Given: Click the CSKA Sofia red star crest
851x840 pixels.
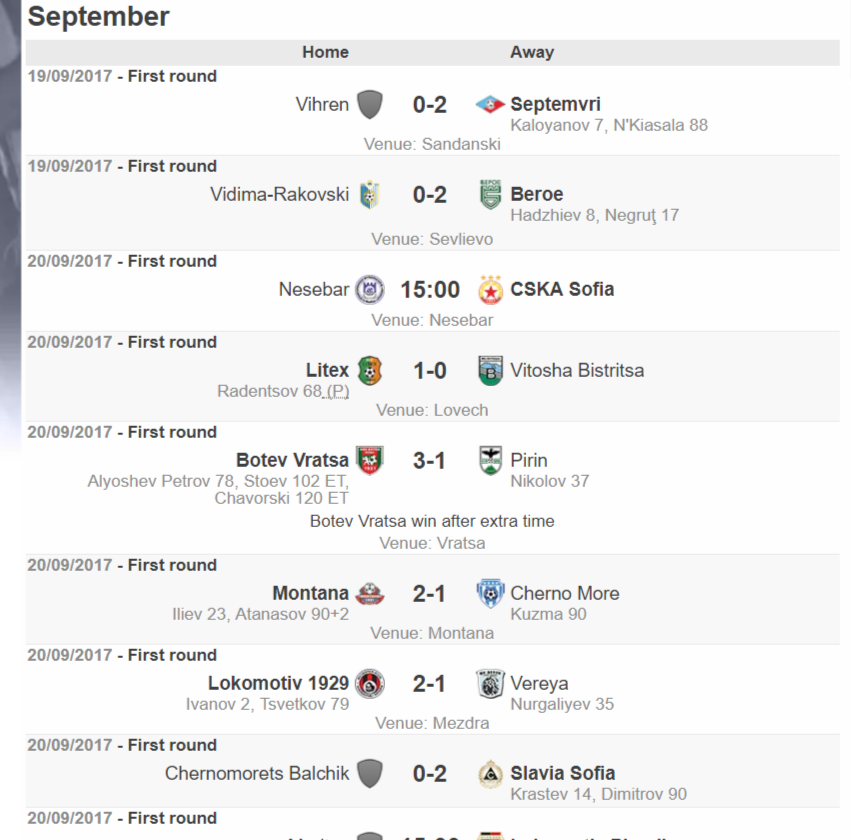Looking at the screenshot, I should (490, 289).
